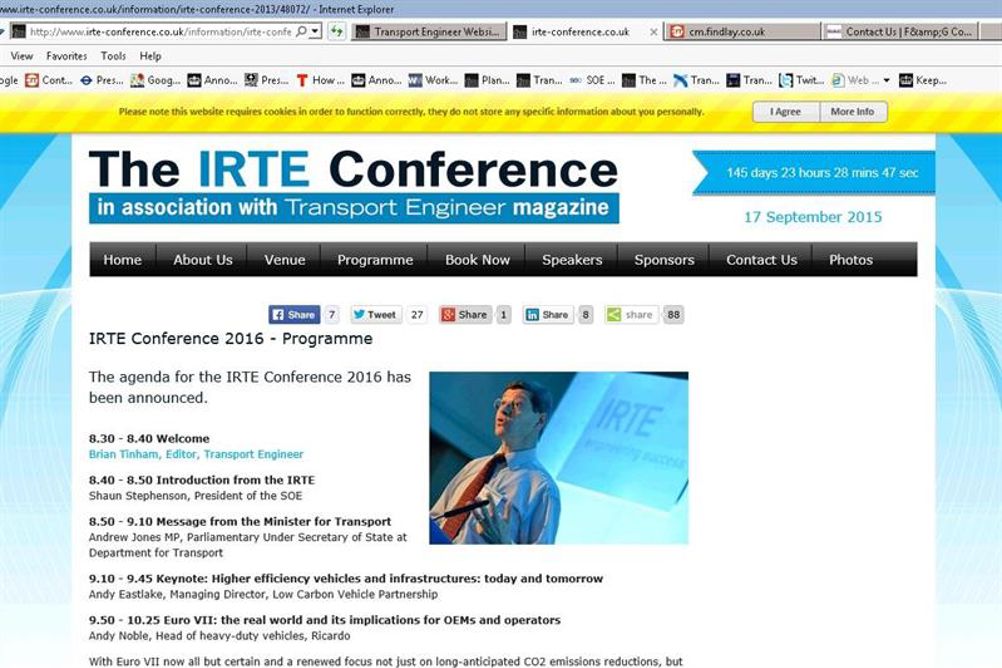Click 'Andy Noble, Head of heavy-duty vehicles' line
1002x668 pixels.
219,636
